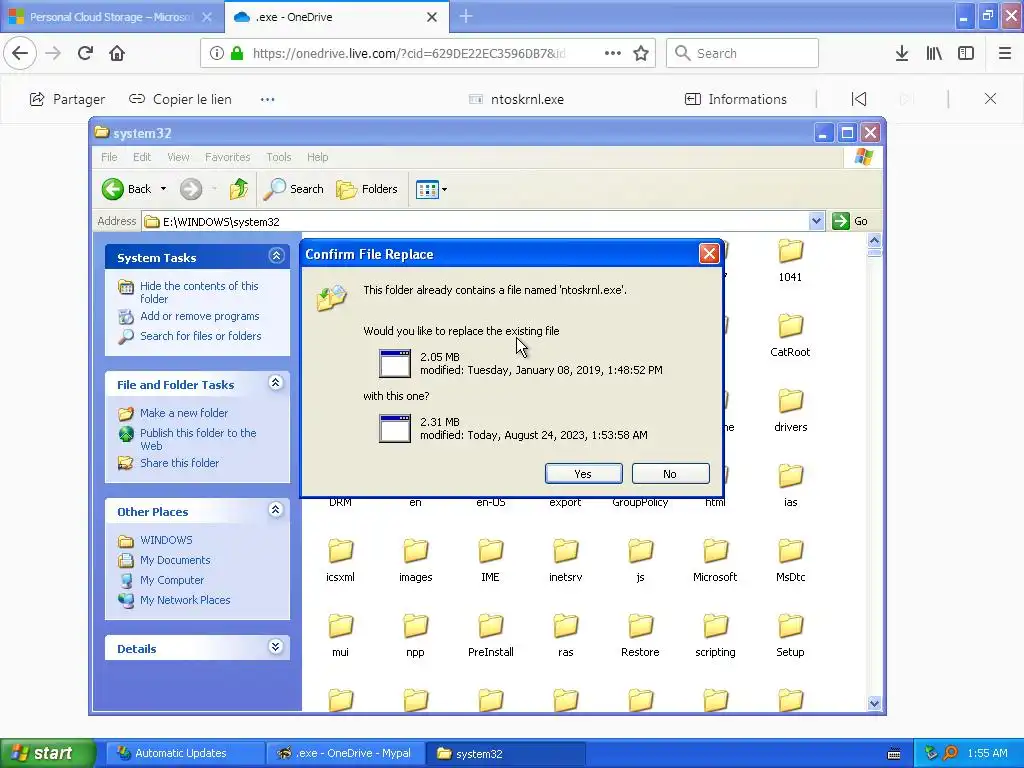The image size is (1024, 768).
Task: Open the Back history dropdown arrow
Action: (x=163, y=189)
